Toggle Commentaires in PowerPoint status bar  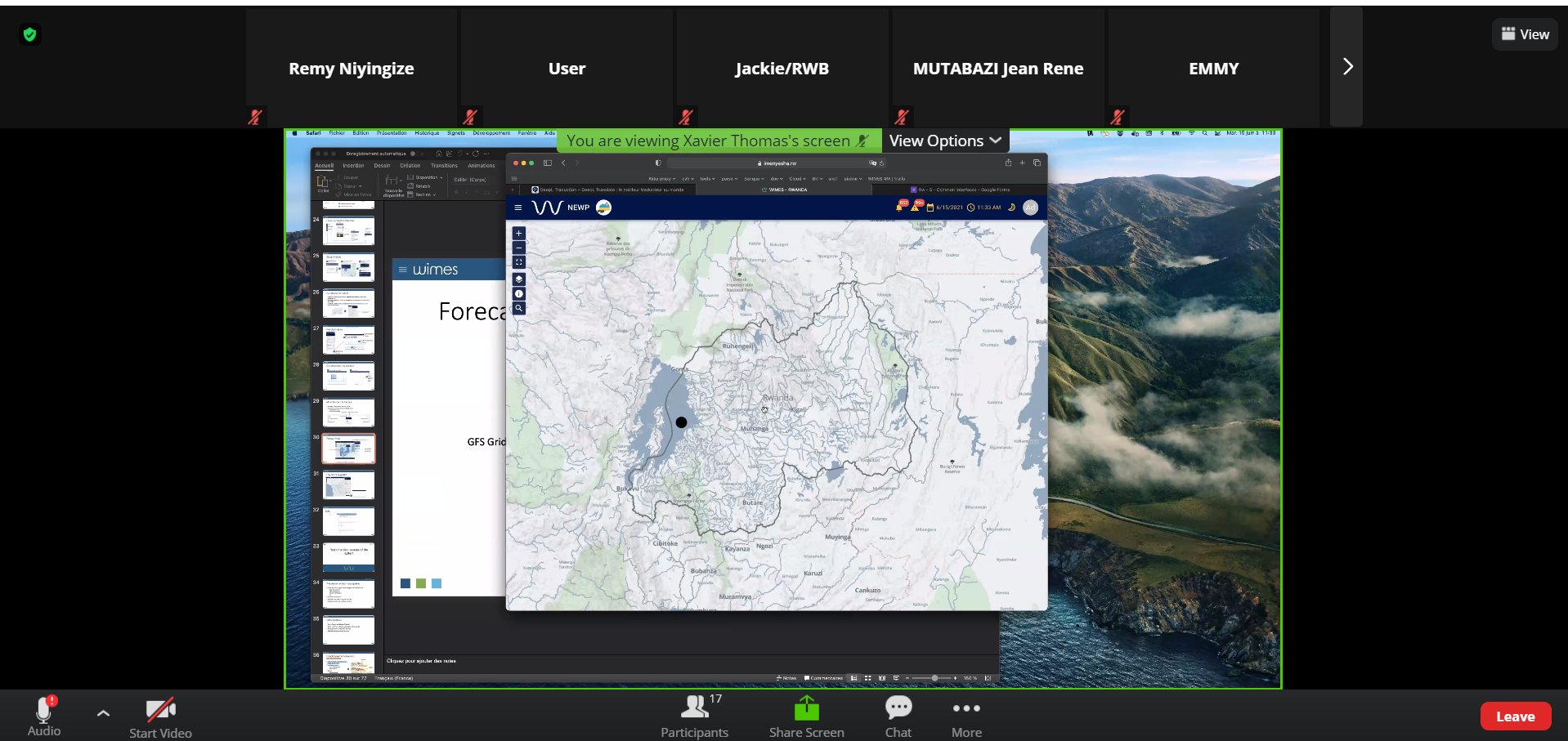pos(823,678)
